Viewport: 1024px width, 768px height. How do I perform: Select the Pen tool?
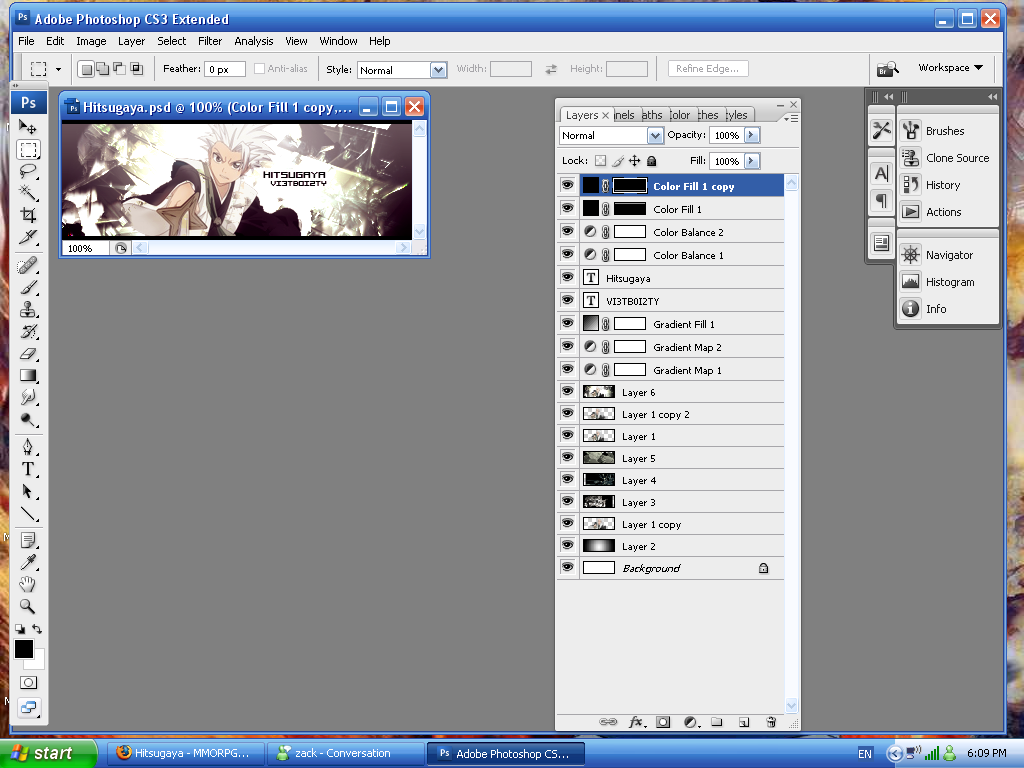click(28, 447)
